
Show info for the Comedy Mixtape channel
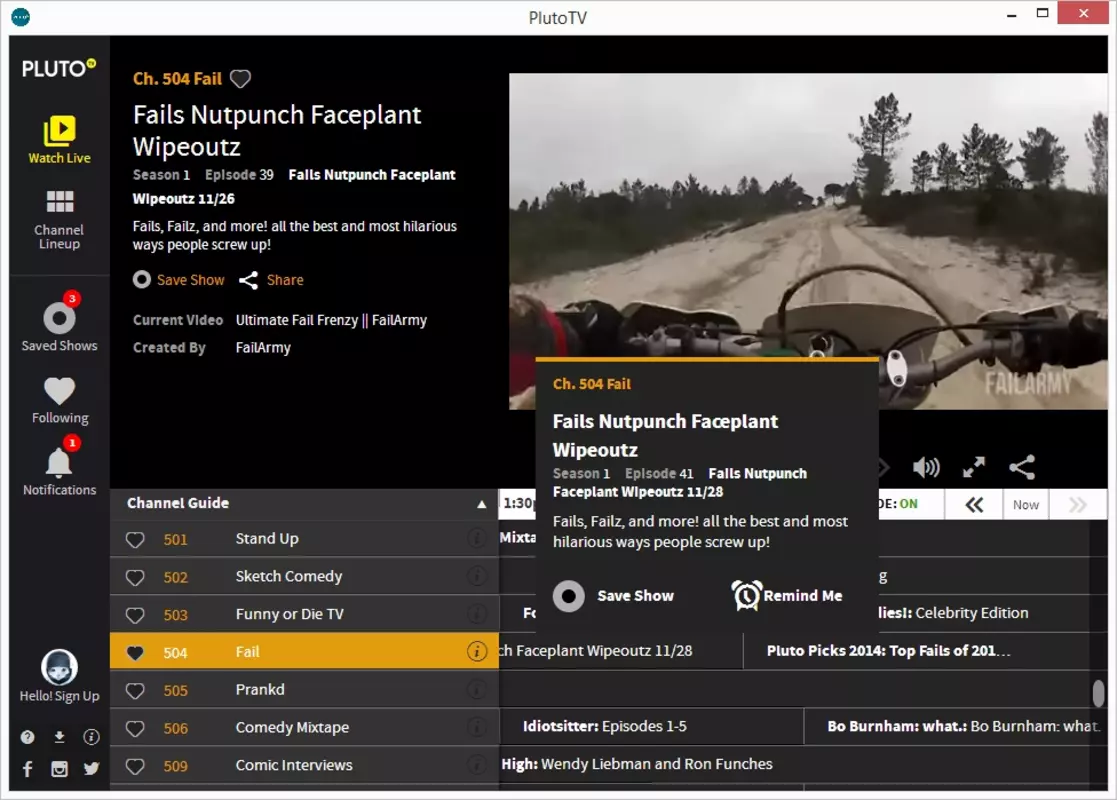click(477, 727)
